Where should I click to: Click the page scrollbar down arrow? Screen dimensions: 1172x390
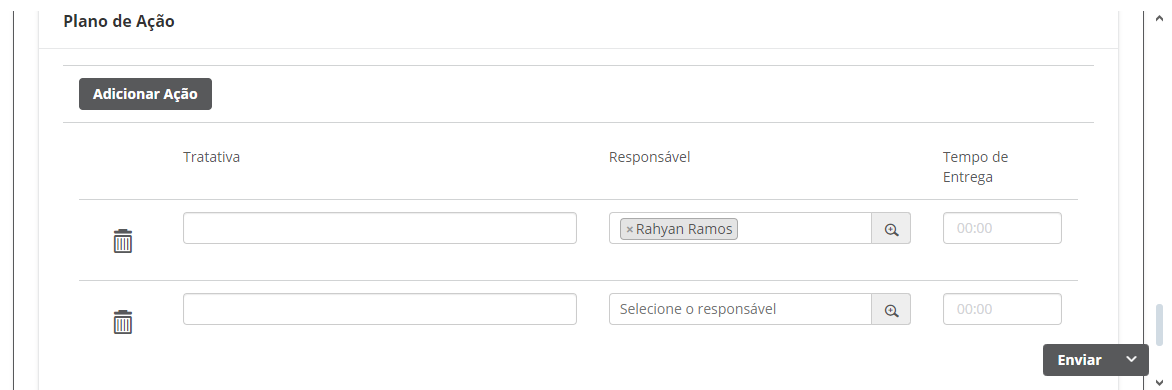point(1159,383)
